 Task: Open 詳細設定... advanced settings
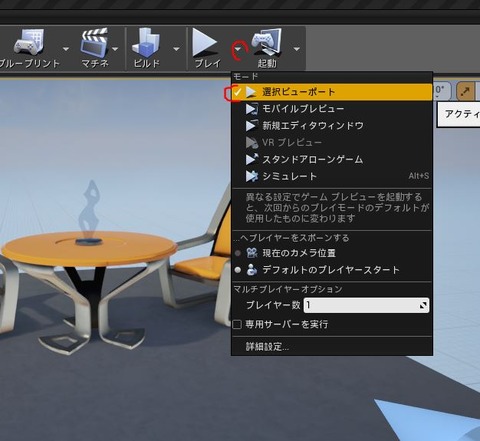click(x=267, y=347)
